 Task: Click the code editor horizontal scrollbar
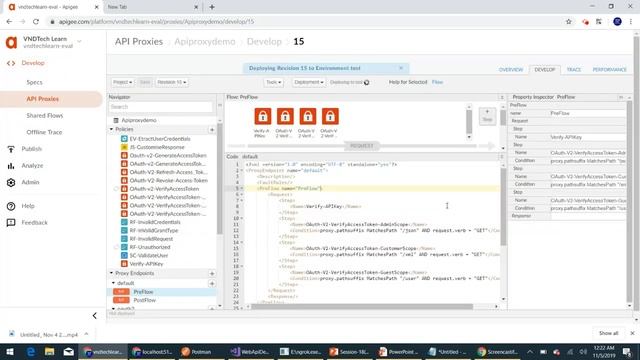tap(362, 307)
